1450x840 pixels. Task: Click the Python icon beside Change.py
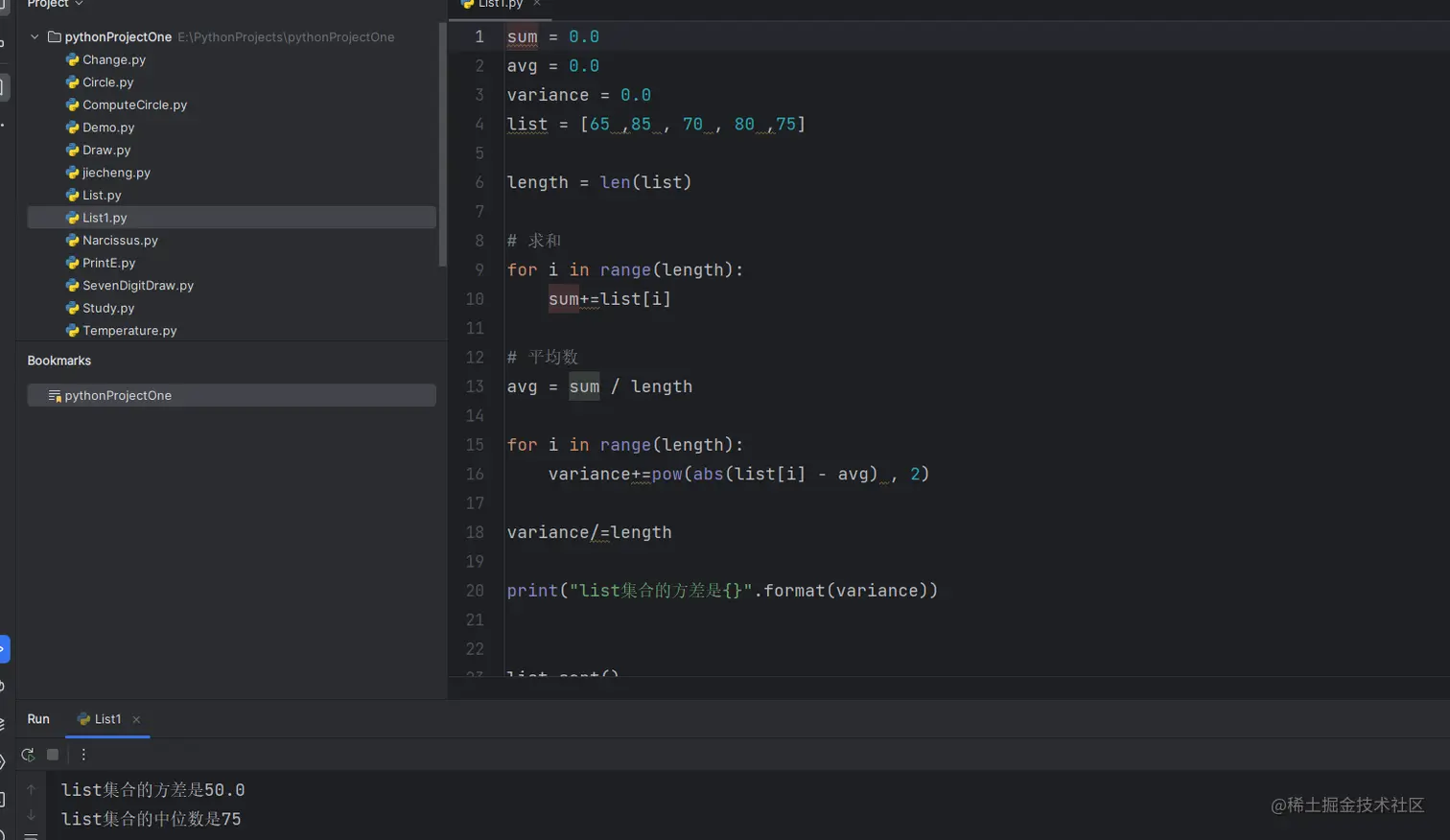72,59
